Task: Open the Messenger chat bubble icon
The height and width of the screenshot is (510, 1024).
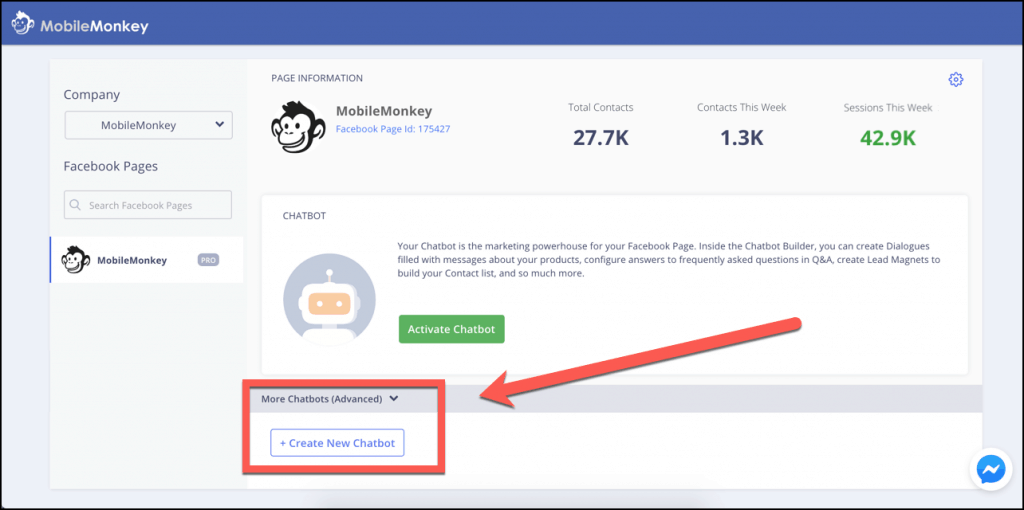Action: tap(990, 469)
